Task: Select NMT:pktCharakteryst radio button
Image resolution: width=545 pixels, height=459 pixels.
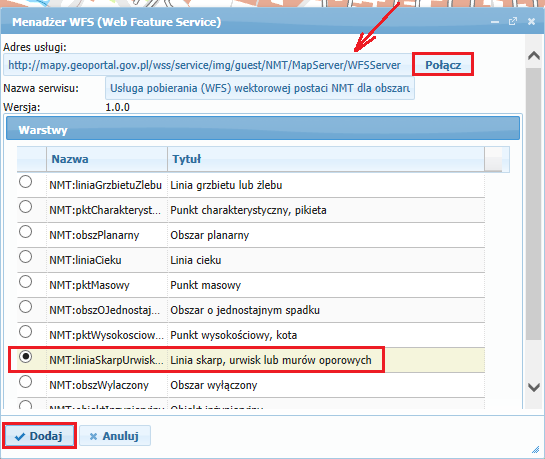Action: coord(25,207)
